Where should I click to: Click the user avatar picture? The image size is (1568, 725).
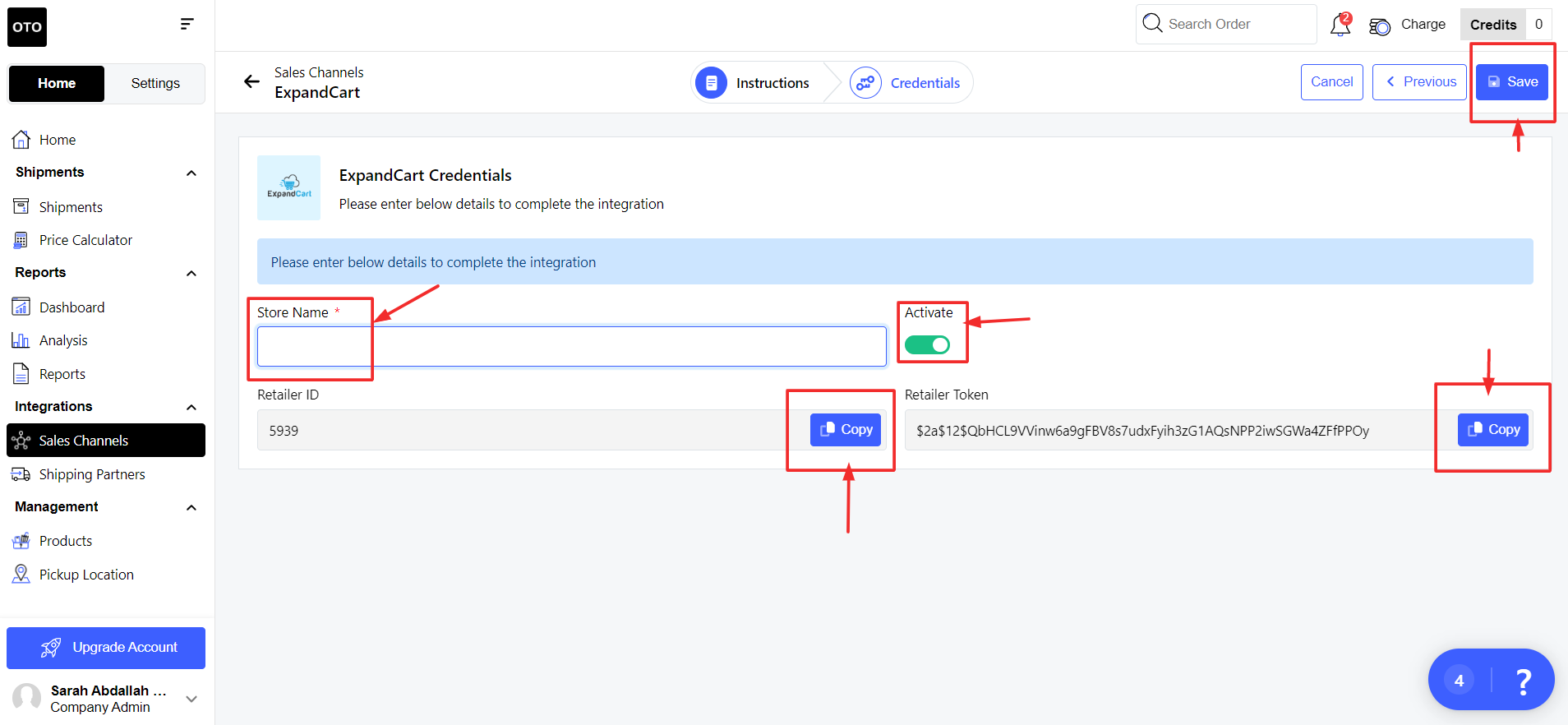click(x=26, y=698)
